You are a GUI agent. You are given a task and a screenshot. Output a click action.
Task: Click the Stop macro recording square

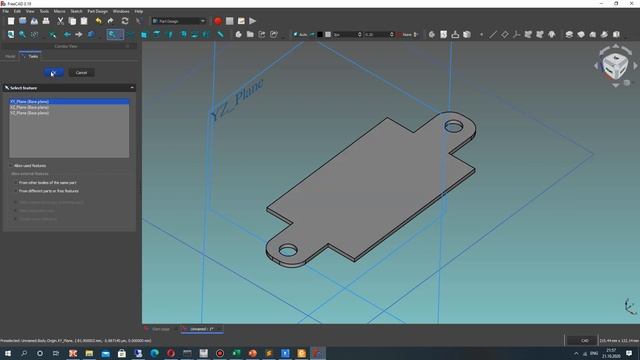click(229, 21)
